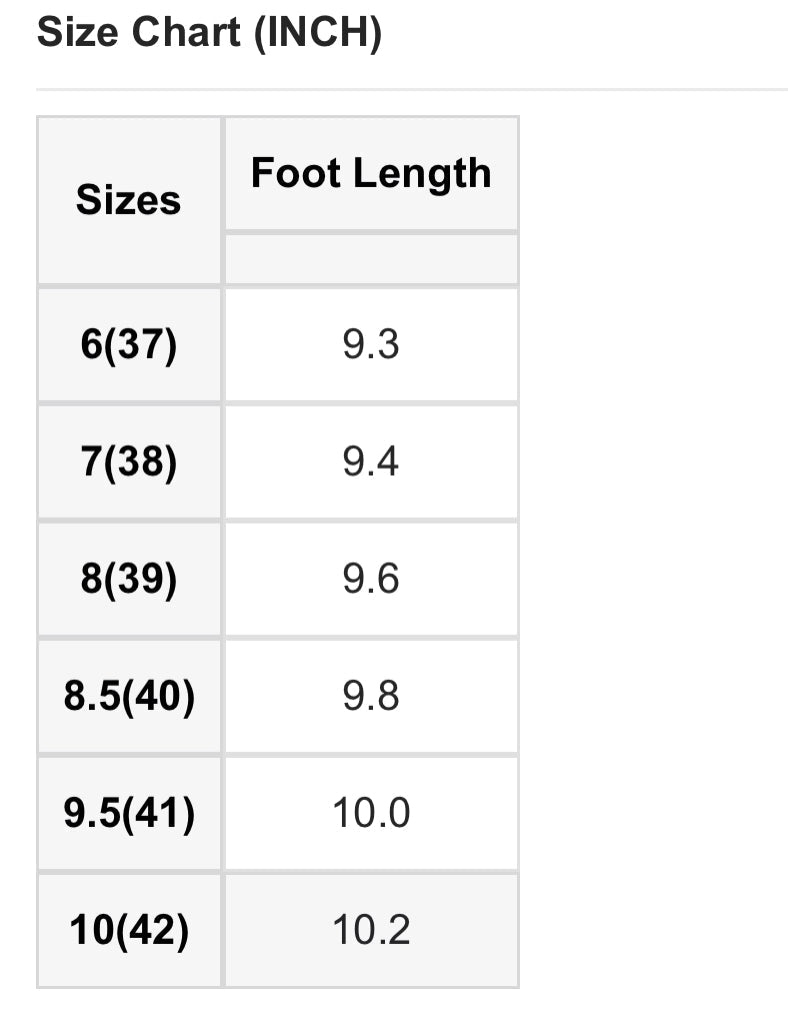The height and width of the screenshot is (1012, 788).
Task: Click the empty cell below Foot Length header
Action: click(371, 259)
